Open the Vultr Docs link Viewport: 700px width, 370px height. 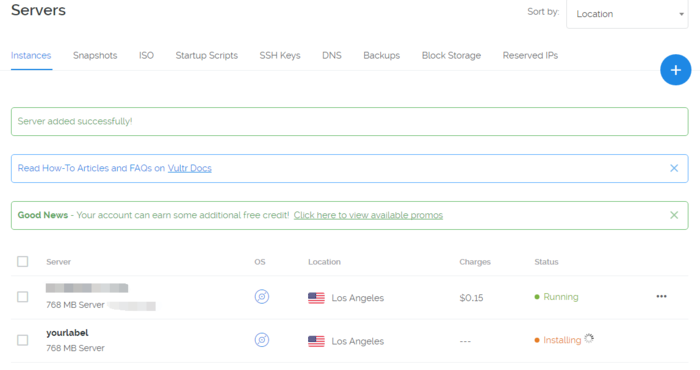pos(190,168)
